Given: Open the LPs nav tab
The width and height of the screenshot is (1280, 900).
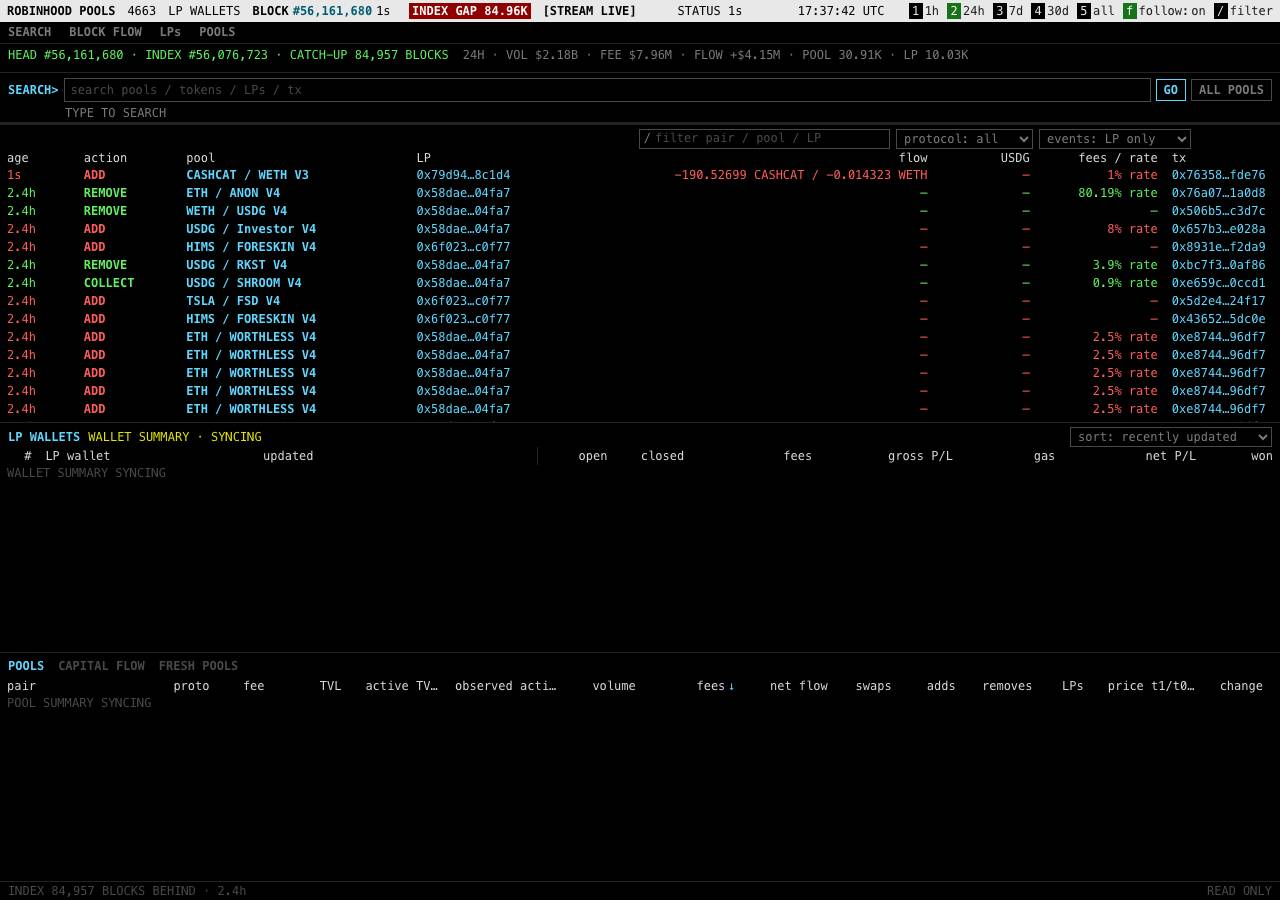Looking at the screenshot, I should pyautogui.click(x=170, y=32).
